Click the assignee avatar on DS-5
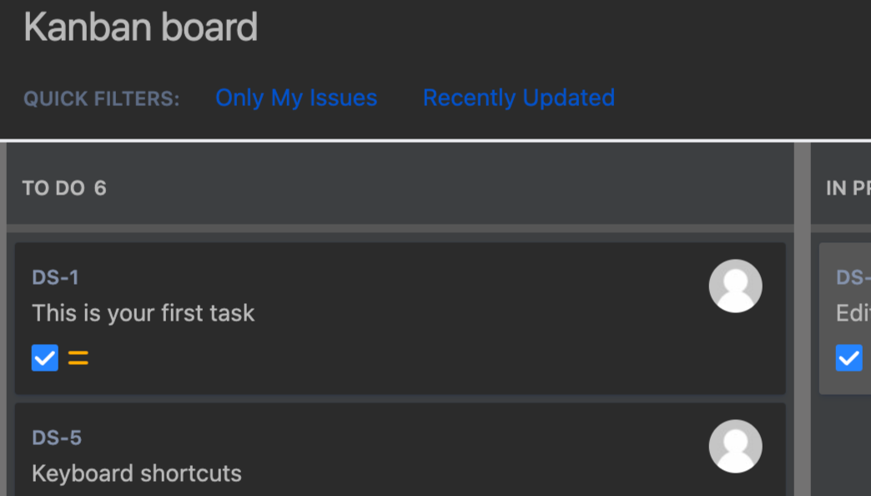 (x=735, y=446)
